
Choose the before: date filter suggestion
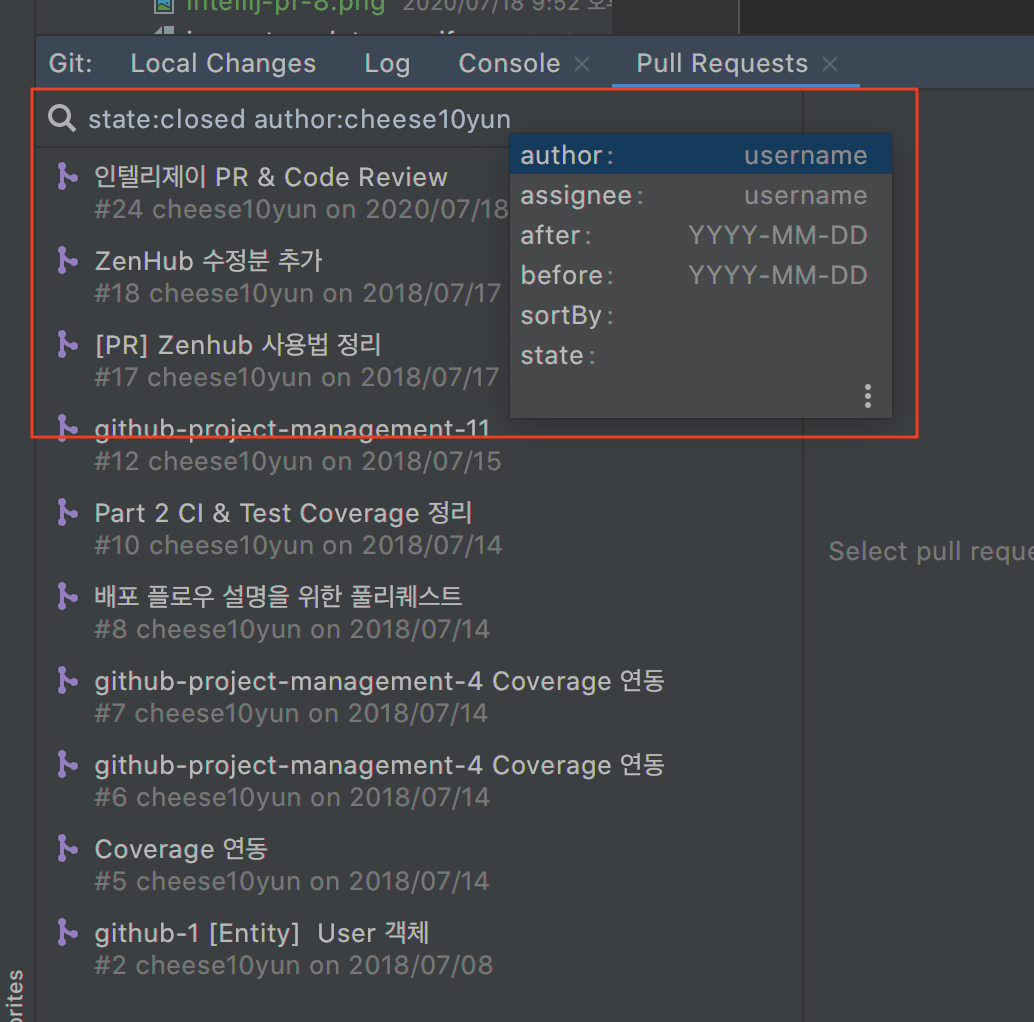click(x=700, y=275)
